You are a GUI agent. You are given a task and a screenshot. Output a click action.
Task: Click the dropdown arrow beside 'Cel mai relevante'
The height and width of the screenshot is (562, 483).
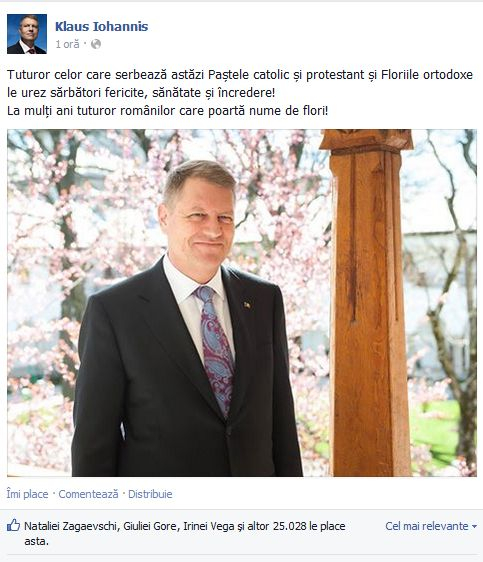pos(474,527)
